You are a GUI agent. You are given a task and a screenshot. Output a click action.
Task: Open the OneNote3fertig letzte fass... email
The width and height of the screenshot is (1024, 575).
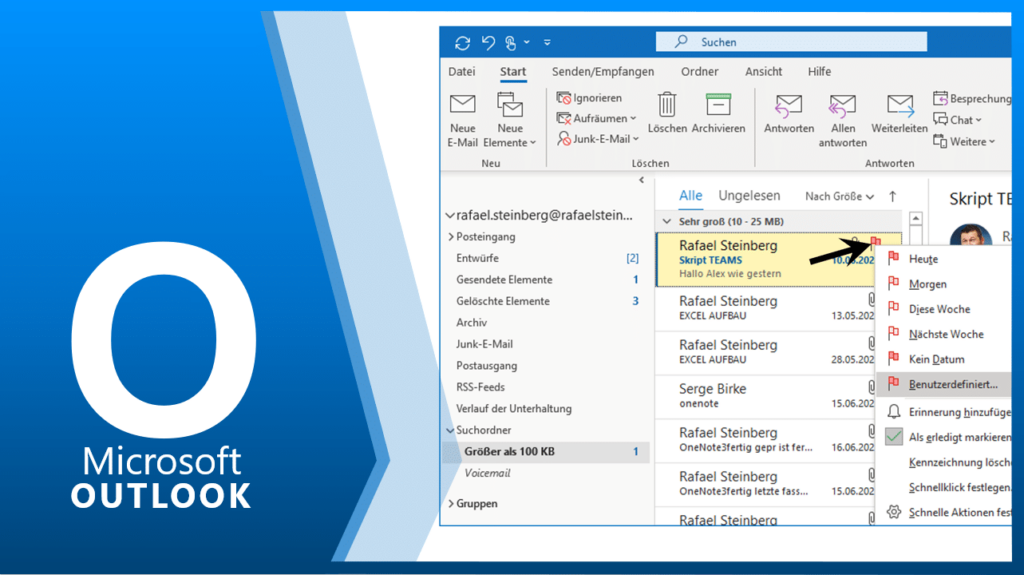[x=765, y=484]
